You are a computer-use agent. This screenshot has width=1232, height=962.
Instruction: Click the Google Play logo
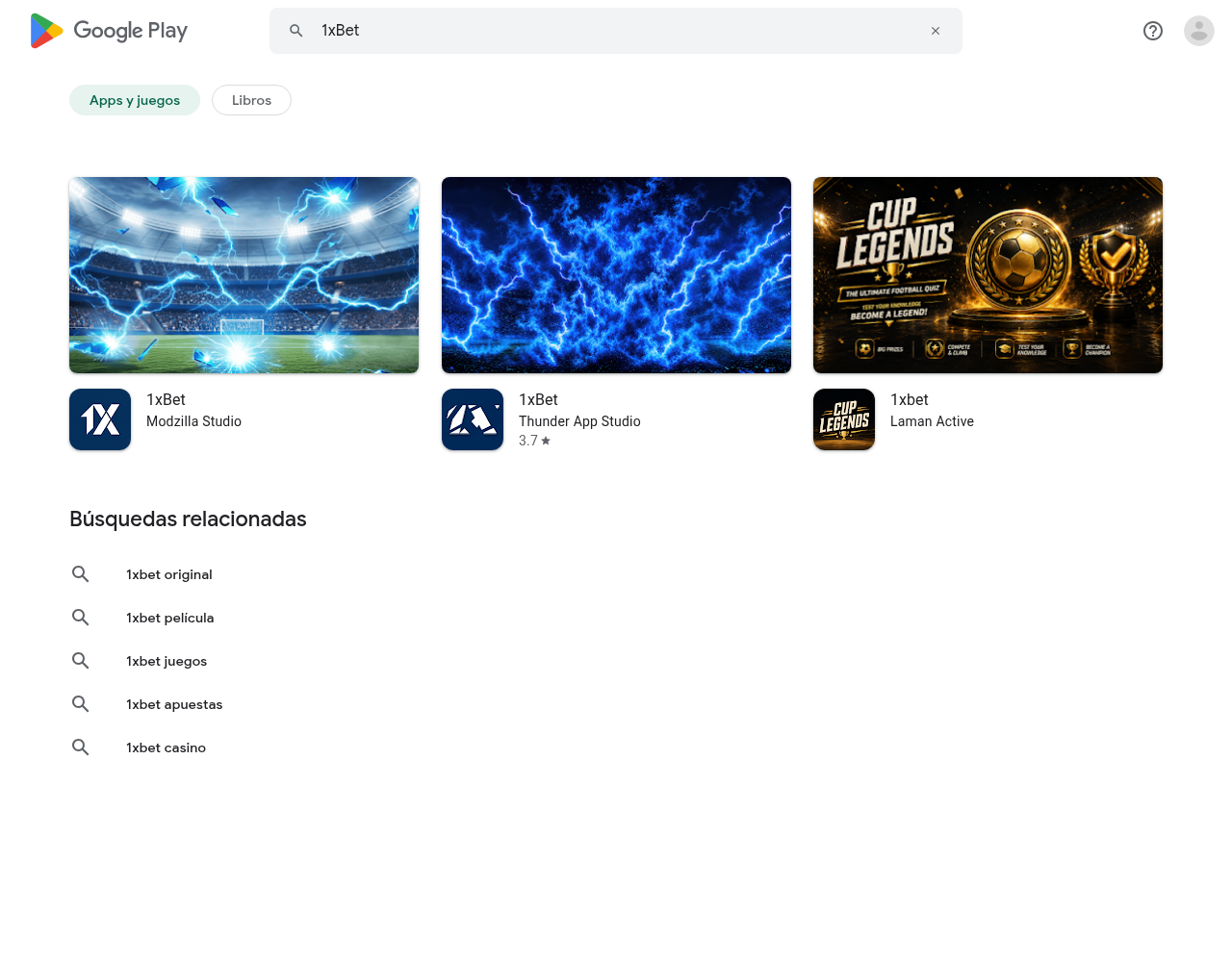[x=109, y=31]
